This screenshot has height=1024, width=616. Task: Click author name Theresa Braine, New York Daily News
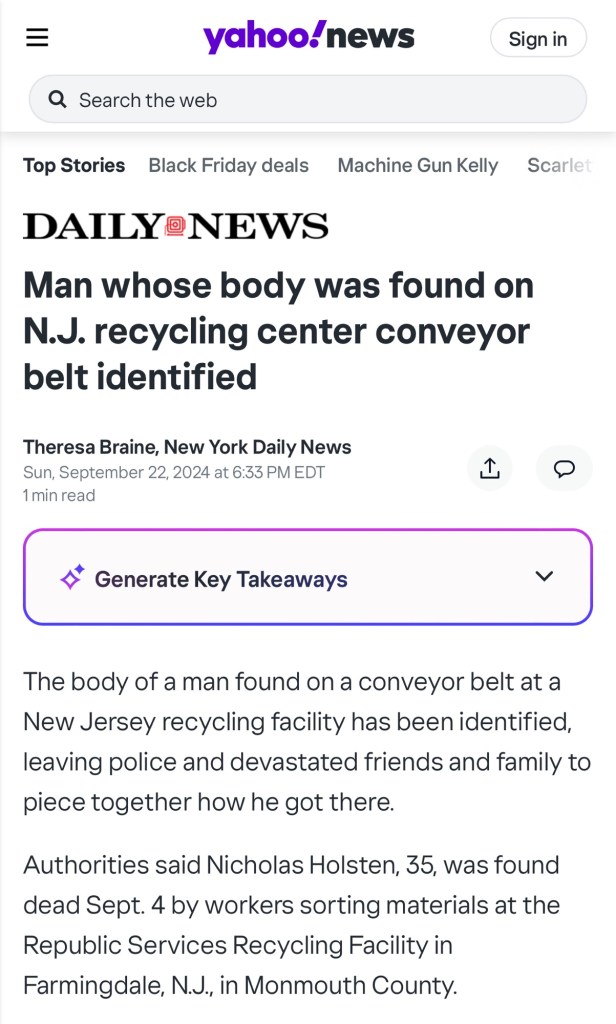coord(187,447)
